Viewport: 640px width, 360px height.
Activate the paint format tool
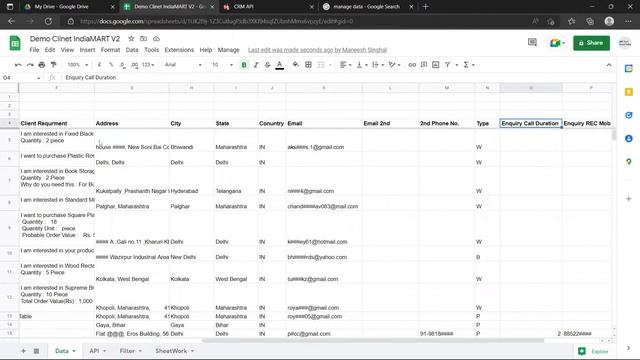coord(53,65)
